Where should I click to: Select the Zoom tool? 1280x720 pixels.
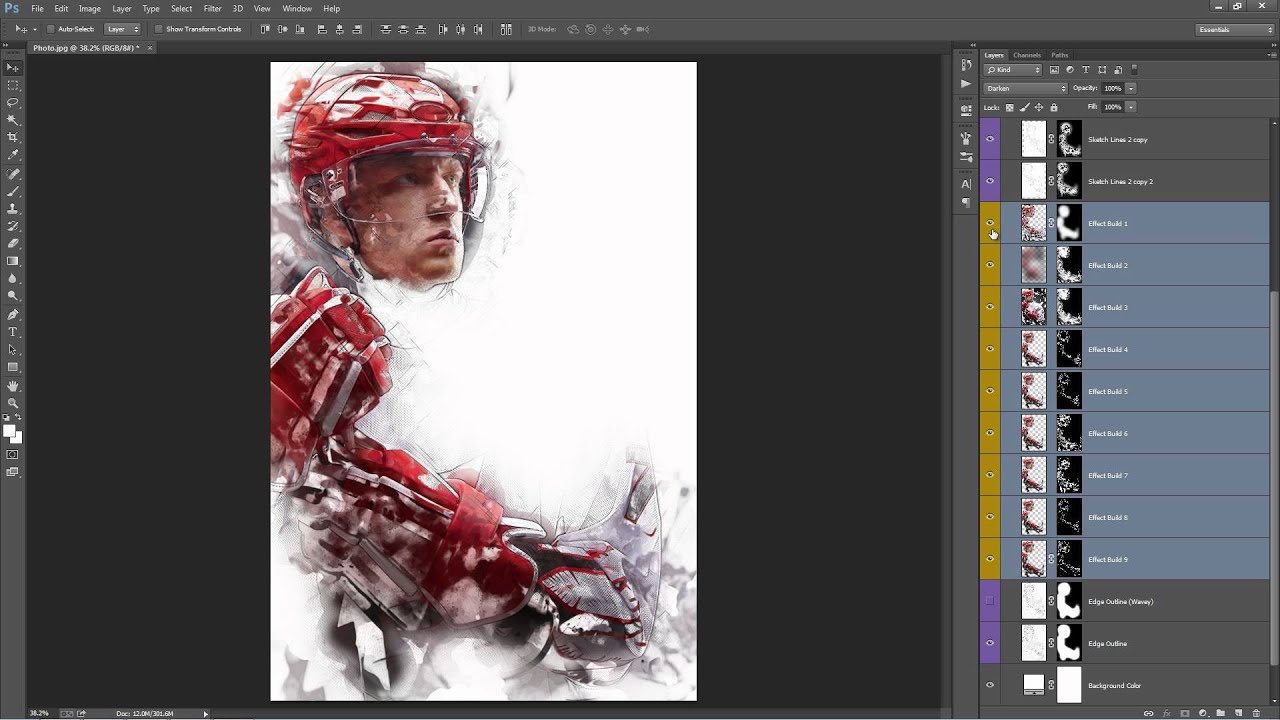[x=13, y=403]
